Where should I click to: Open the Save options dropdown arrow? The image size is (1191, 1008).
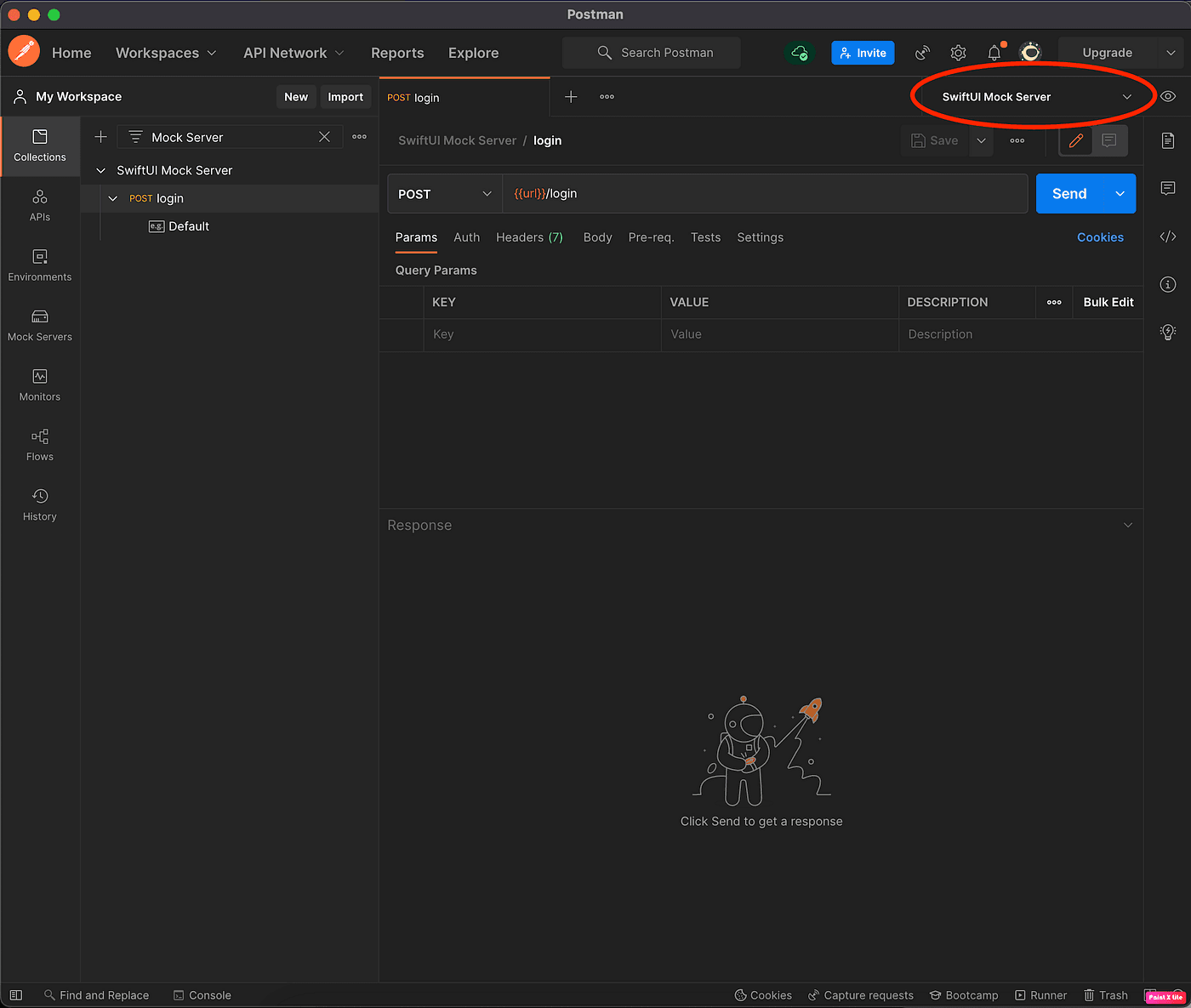tap(981, 140)
